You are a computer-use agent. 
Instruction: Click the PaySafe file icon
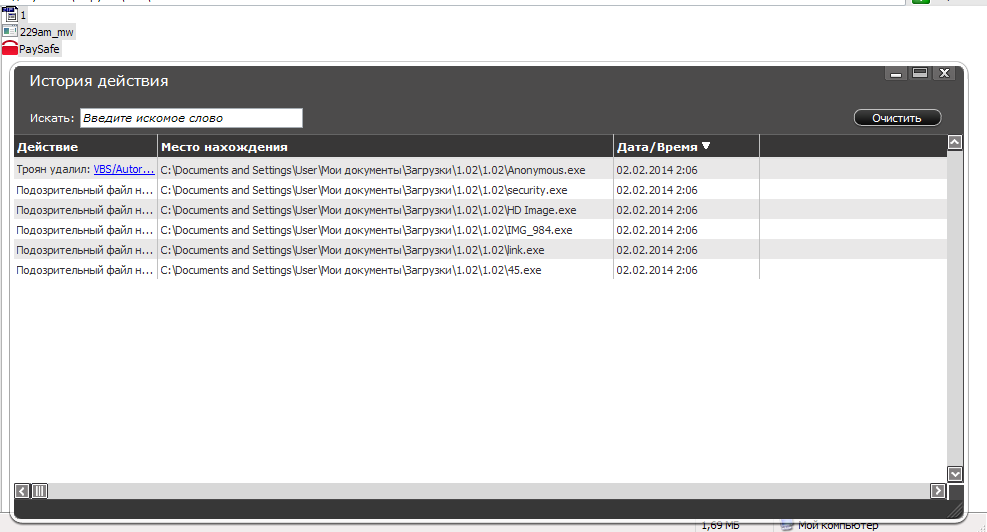(9, 48)
